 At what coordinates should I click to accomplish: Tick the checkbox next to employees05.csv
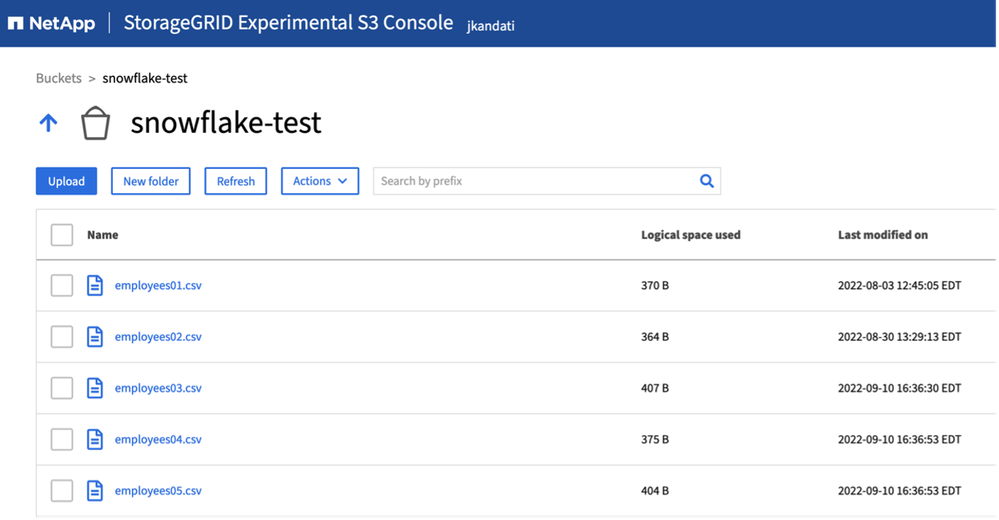pos(62,491)
